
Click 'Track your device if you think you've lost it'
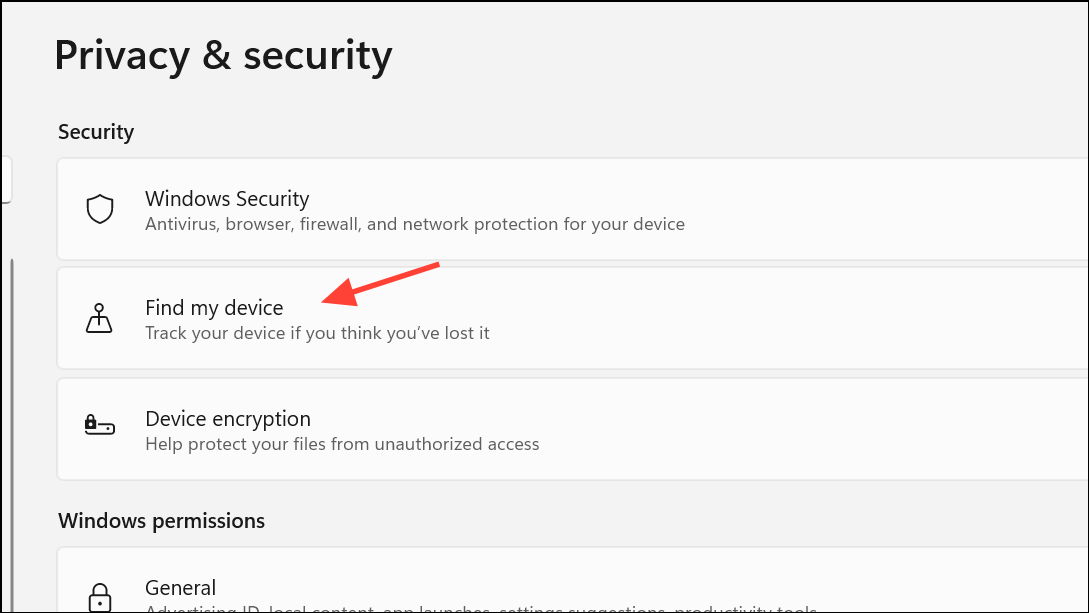pos(317,333)
